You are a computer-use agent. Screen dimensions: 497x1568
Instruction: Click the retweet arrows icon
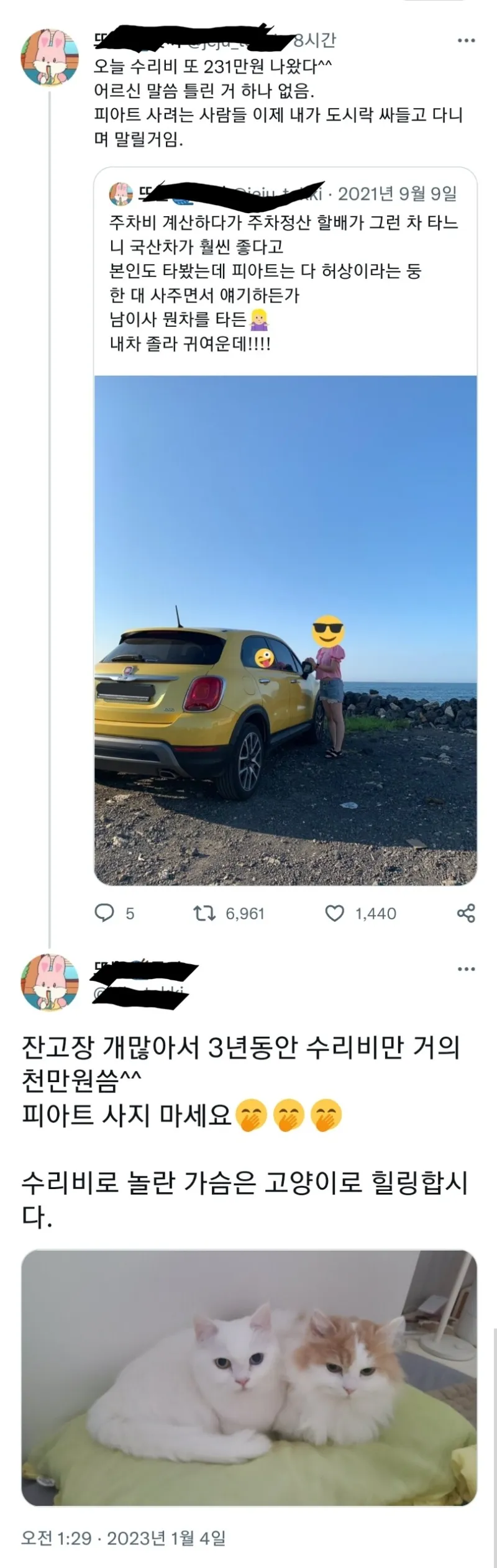point(204,913)
